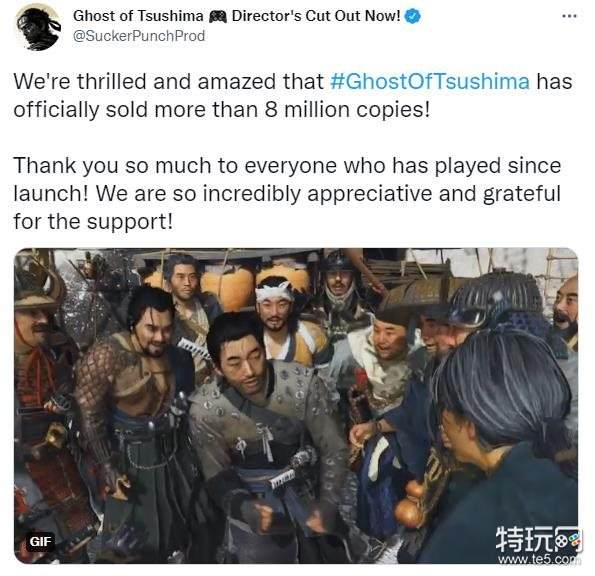The height and width of the screenshot is (576, 595).
Task: Click the GIF badge on the media
Action: [x=41, y=541]
